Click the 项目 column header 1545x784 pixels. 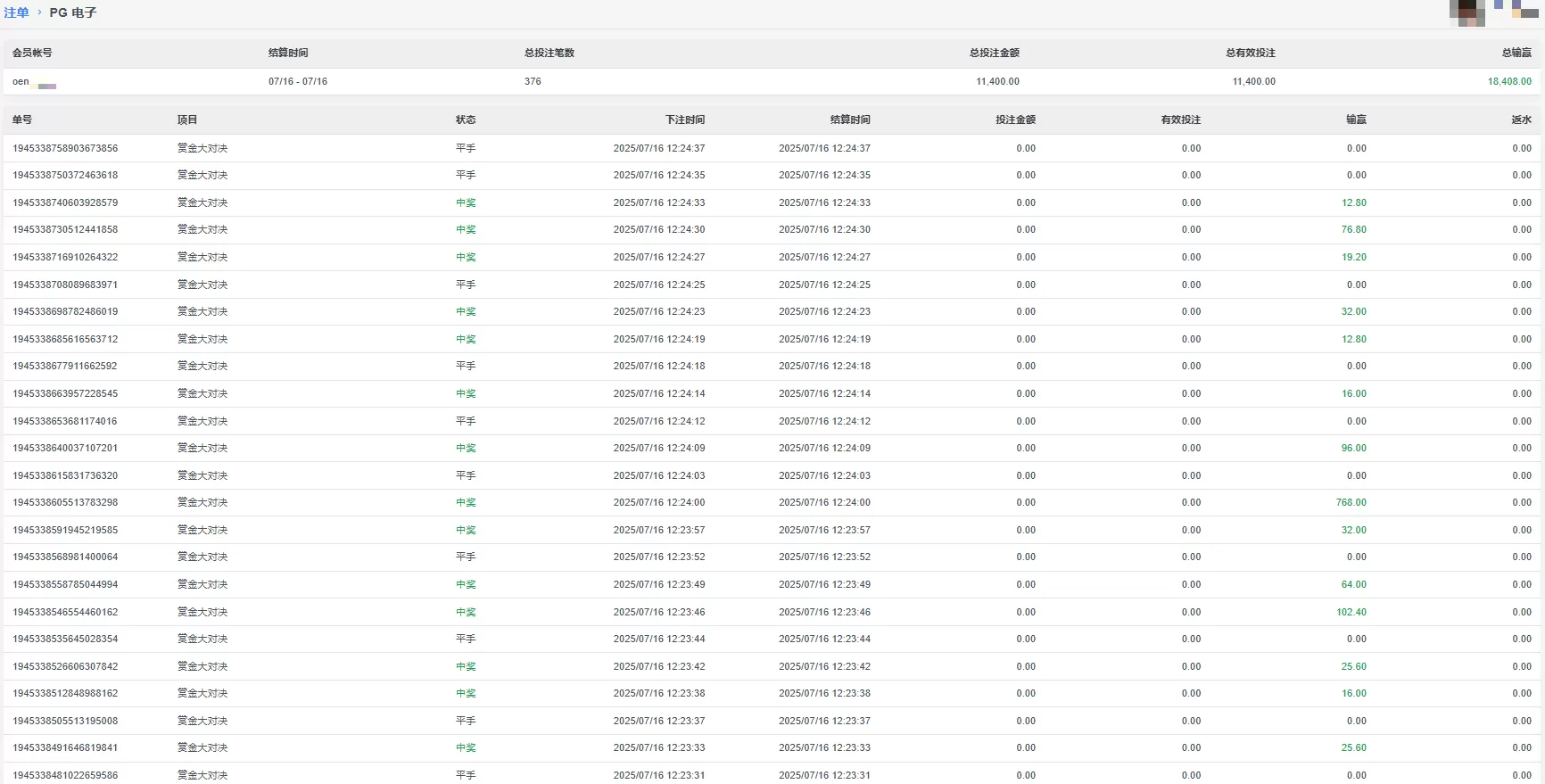187,120
